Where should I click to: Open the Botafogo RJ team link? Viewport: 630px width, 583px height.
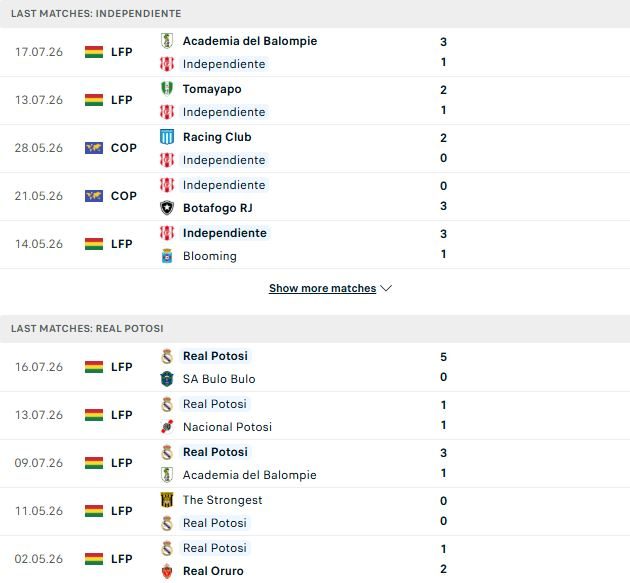[218, 208]
